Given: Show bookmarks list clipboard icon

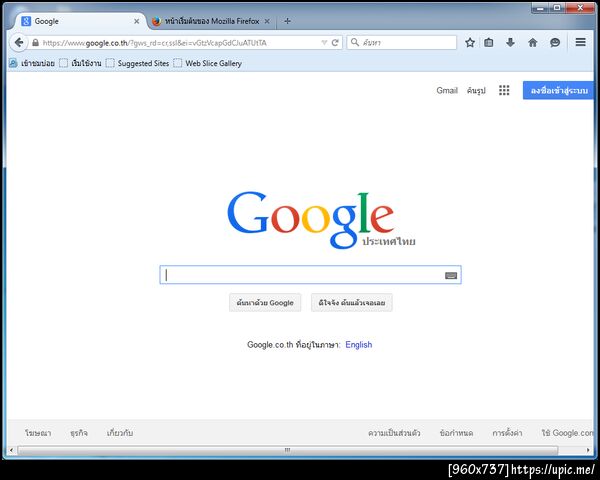Looking at the screenshot, I should (x=489, y=42).
